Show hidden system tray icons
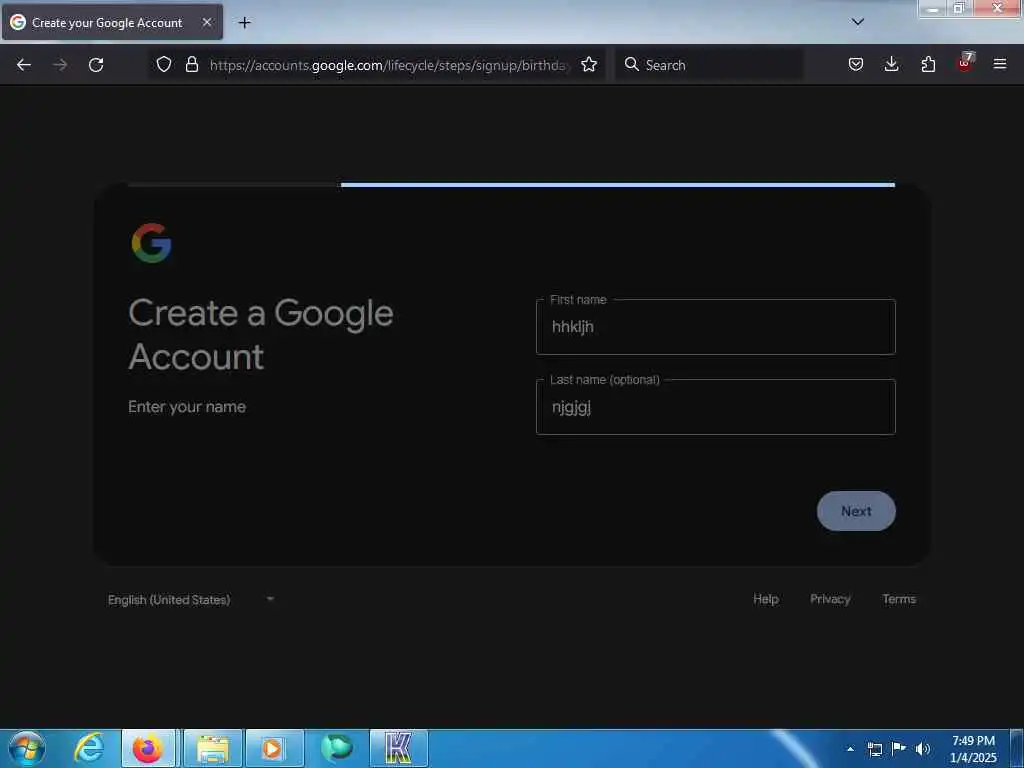The image size is (1024, 768). coord(850,749)
